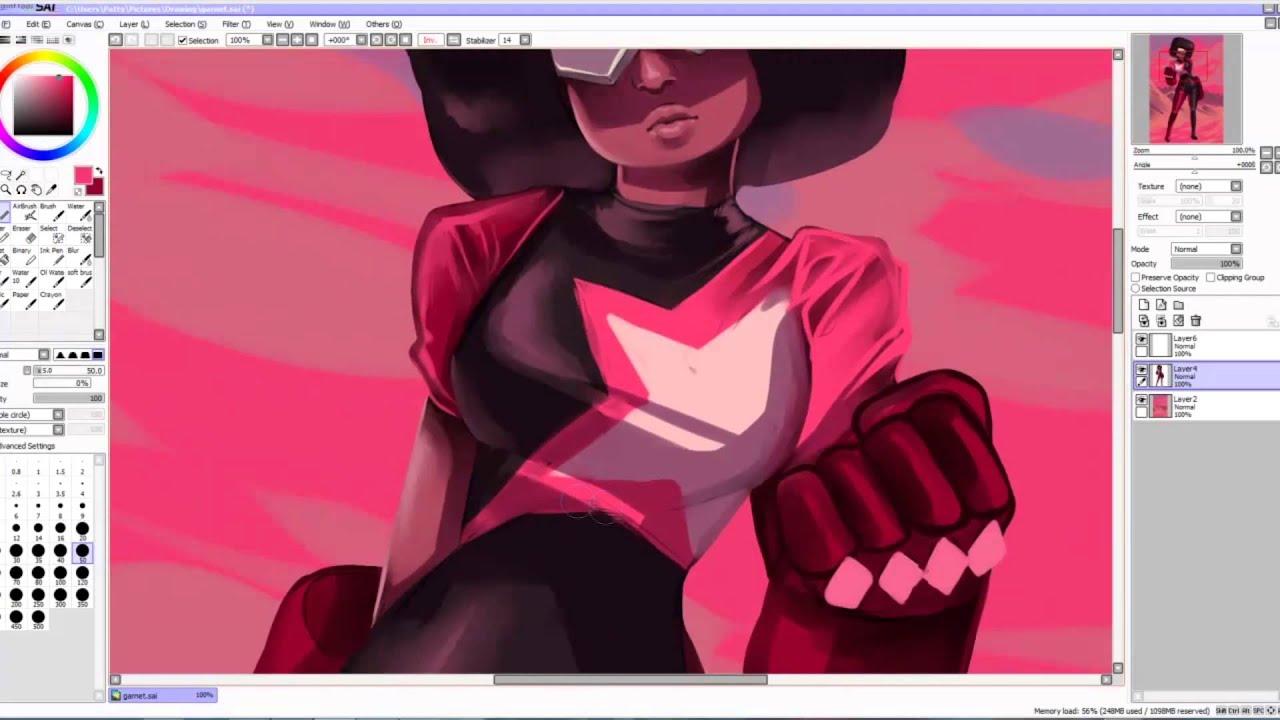This screenshot has height=720, width=1280.
Task: Select the Blur tool
Action: (x=79, y=256)
